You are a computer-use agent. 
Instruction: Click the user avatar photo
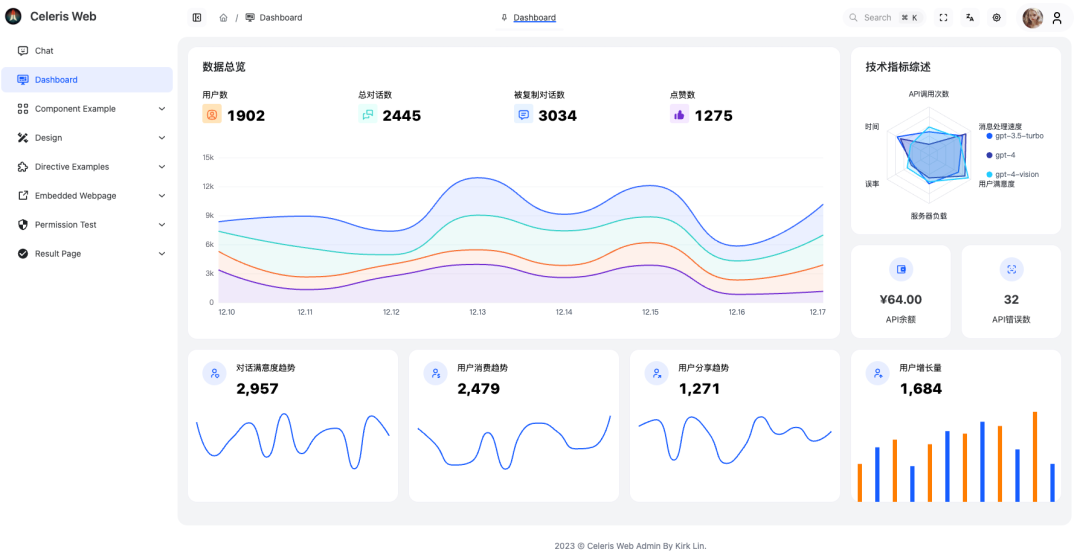[x=1032, y=18]
